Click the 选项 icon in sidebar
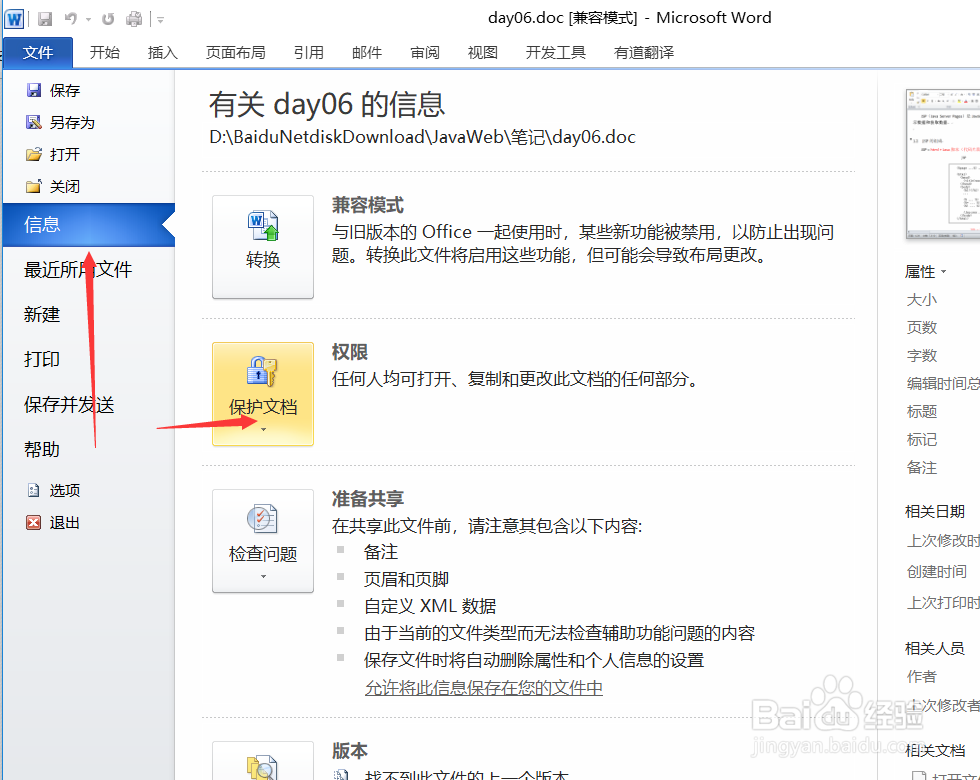 pos(34,490)
